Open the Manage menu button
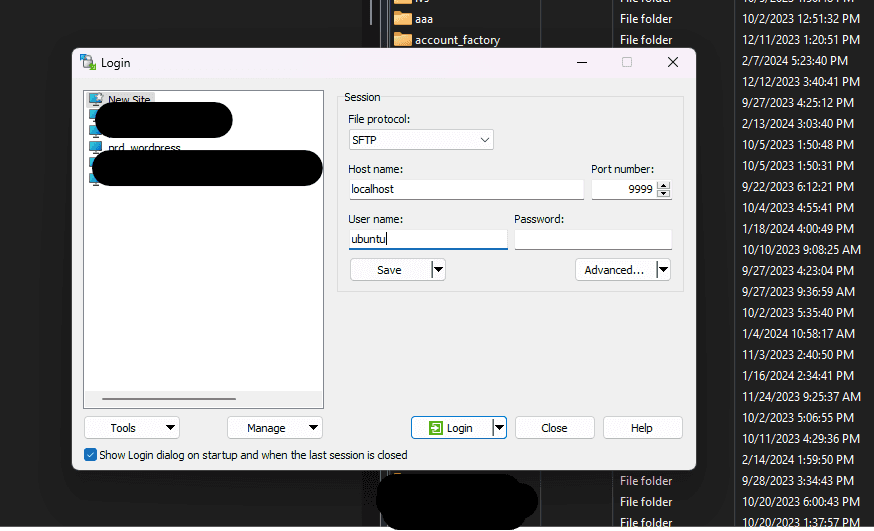 point(275,428)
